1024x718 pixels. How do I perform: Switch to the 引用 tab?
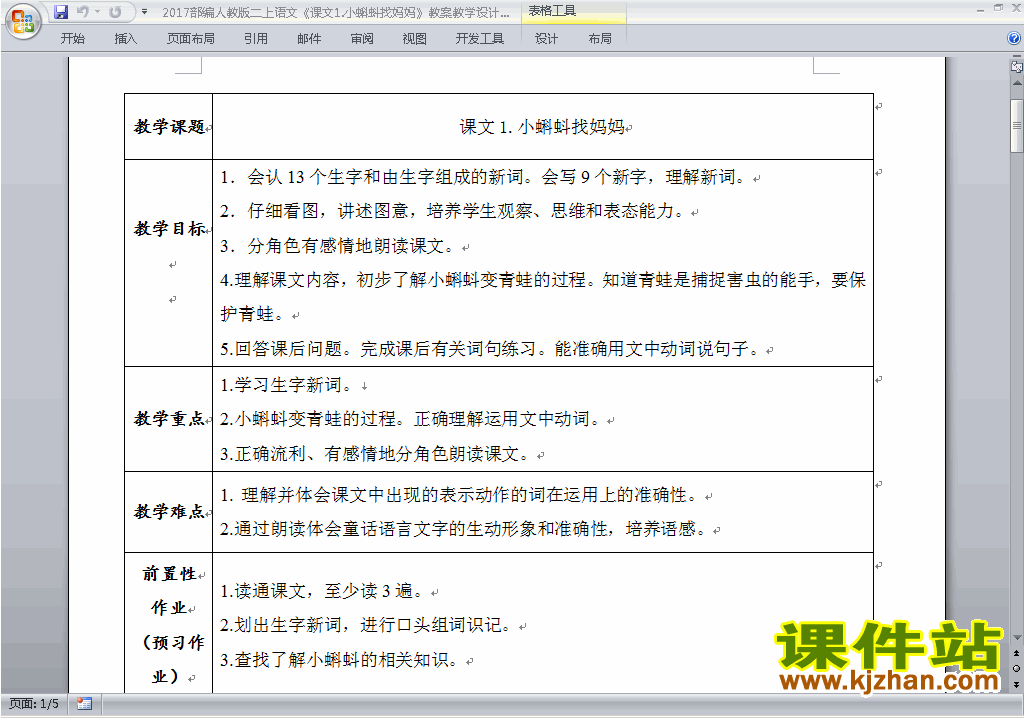click(256, 39)
